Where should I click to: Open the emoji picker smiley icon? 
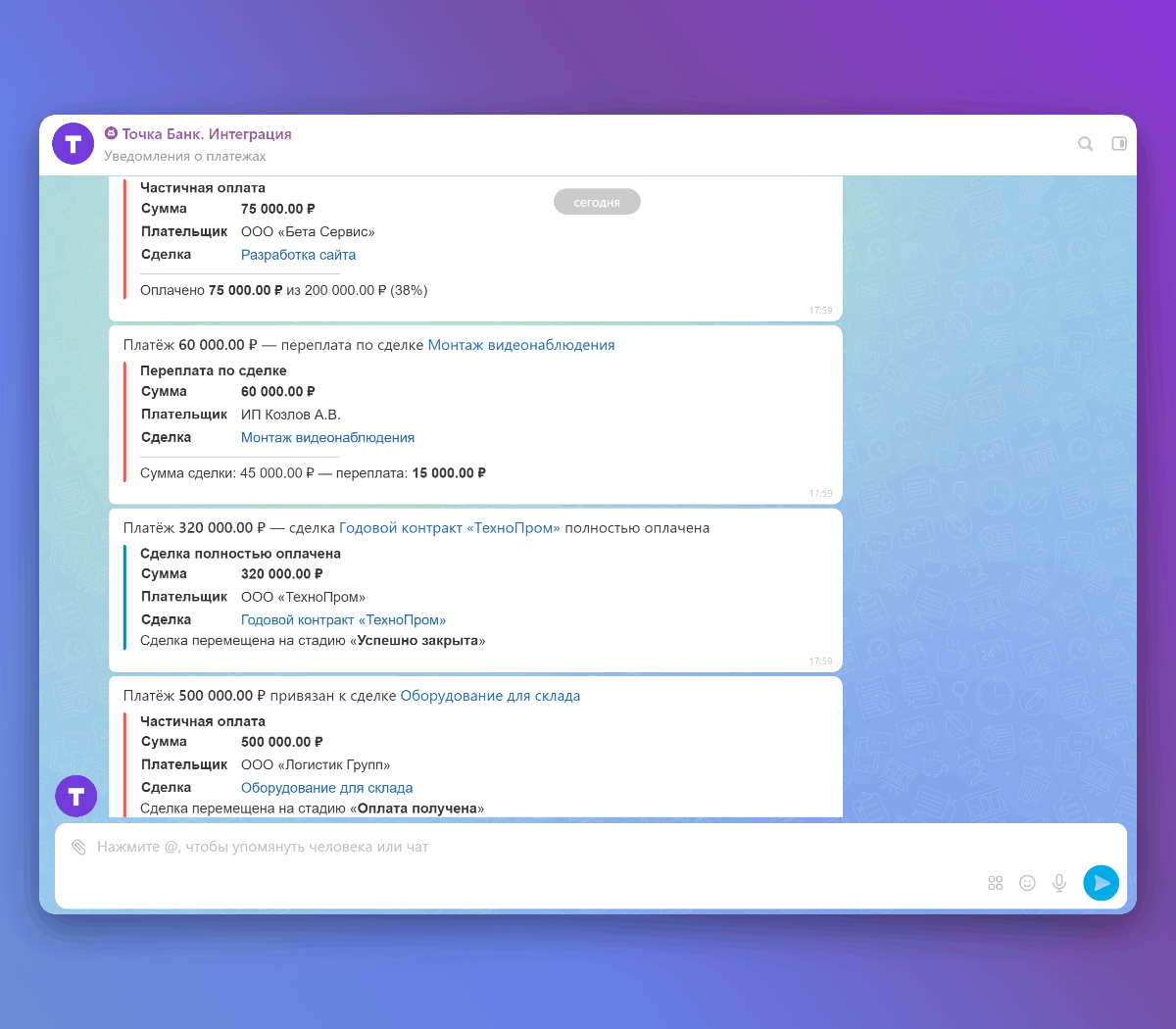click(1027, 883)
